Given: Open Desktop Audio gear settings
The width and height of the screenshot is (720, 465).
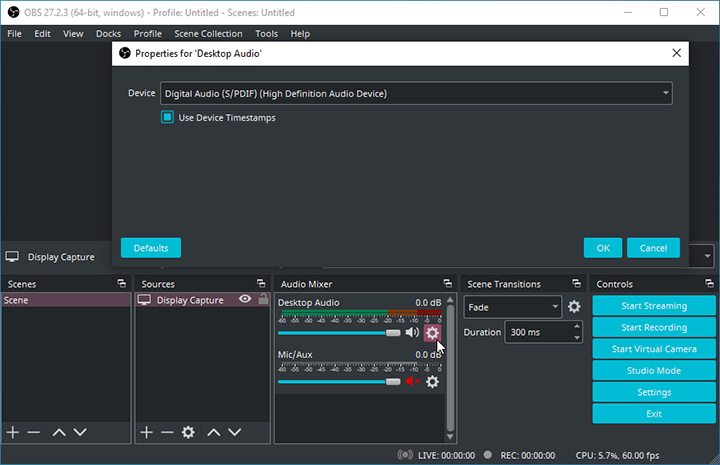Looking at the screenshot, I should tap(432, 332).
